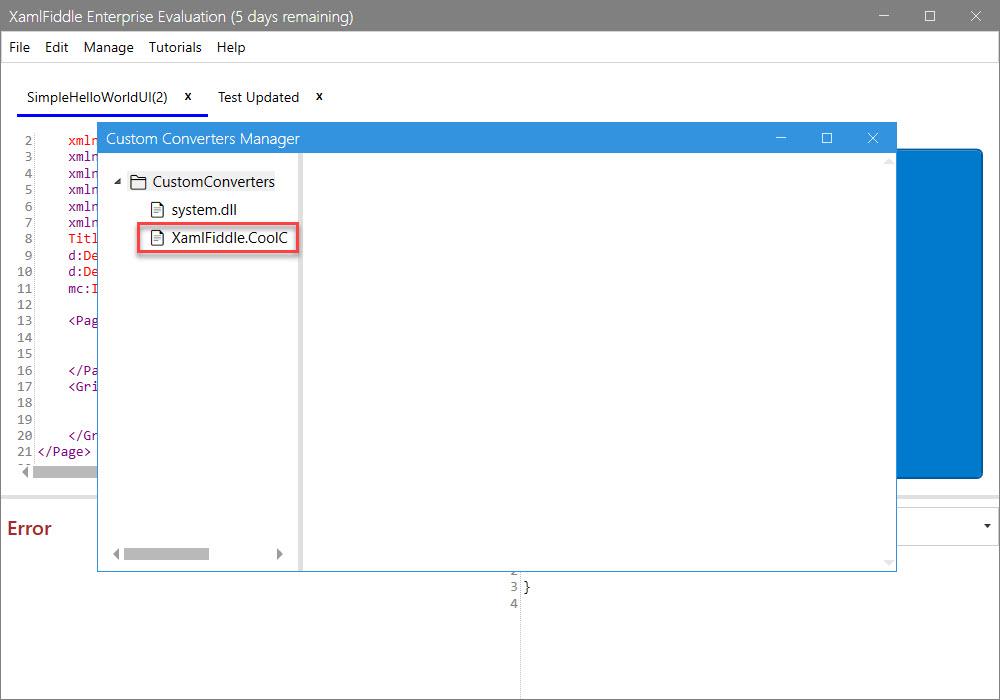Click line number 13 in the XAML editor
1000x700 pixels.
tap(24, 321)
